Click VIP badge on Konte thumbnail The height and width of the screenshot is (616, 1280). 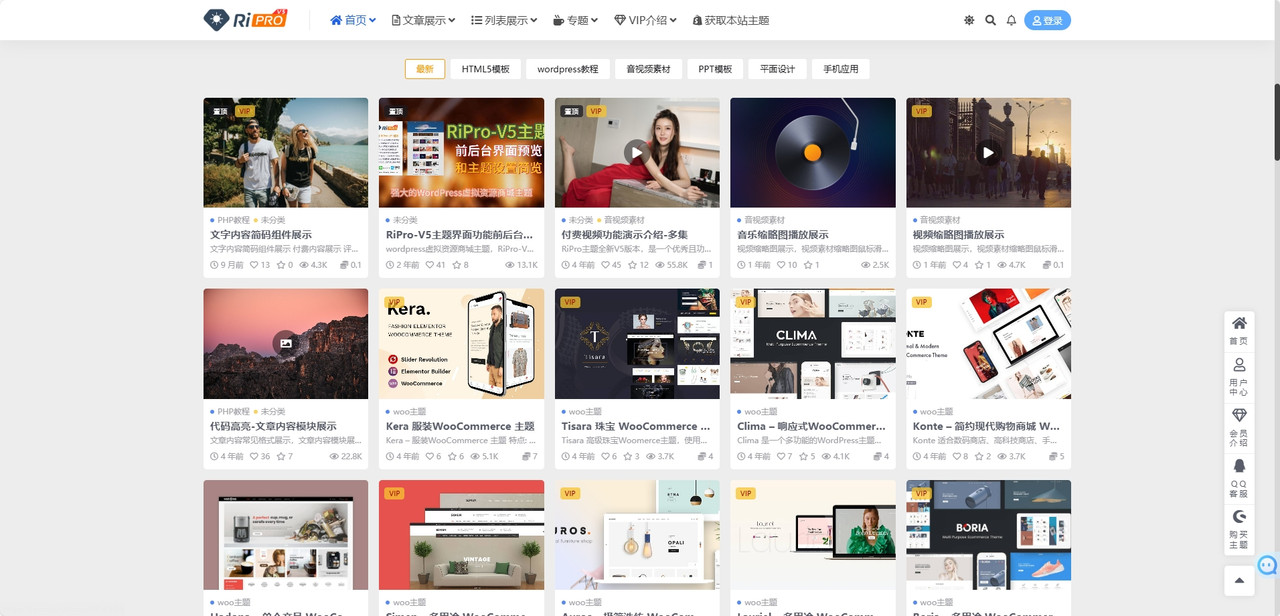[921, 302]
